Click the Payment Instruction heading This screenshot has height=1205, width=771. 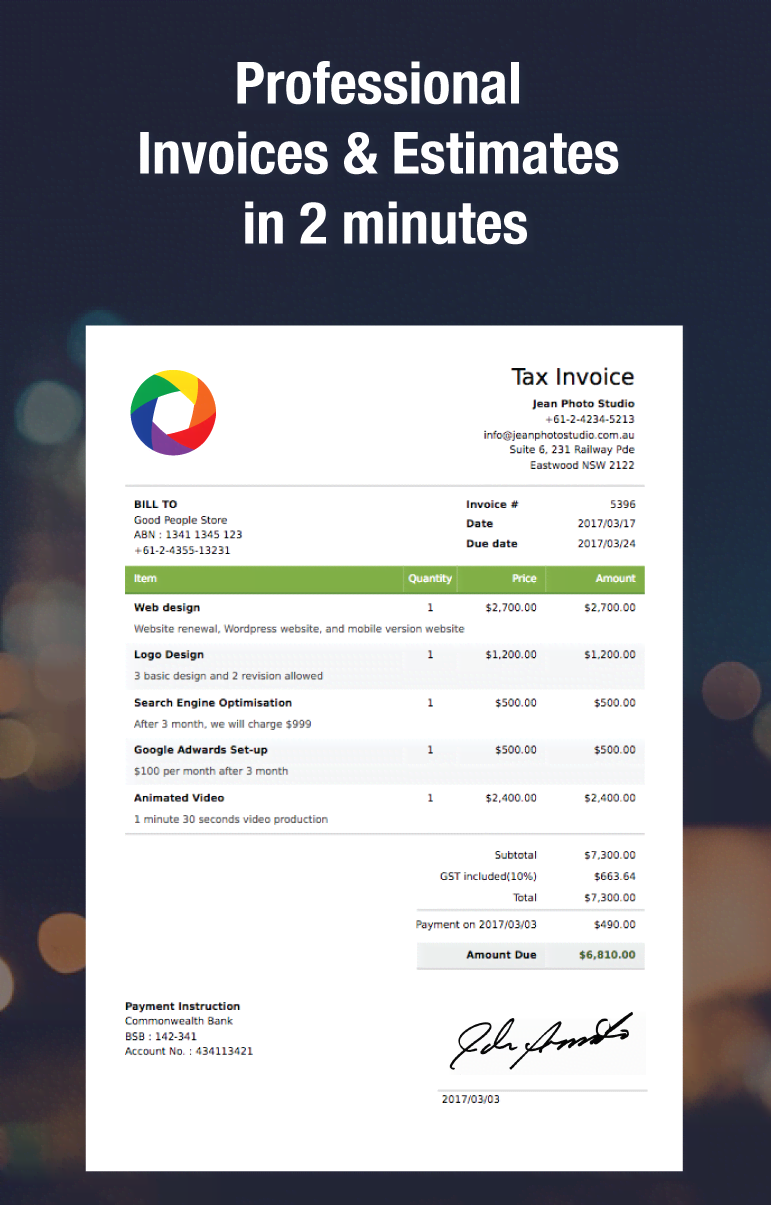pyautogui.click(x=182, y=1006)
